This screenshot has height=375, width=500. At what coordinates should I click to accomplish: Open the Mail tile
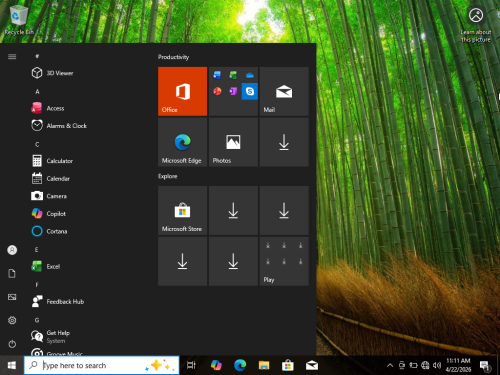click(x=284, y=91)
